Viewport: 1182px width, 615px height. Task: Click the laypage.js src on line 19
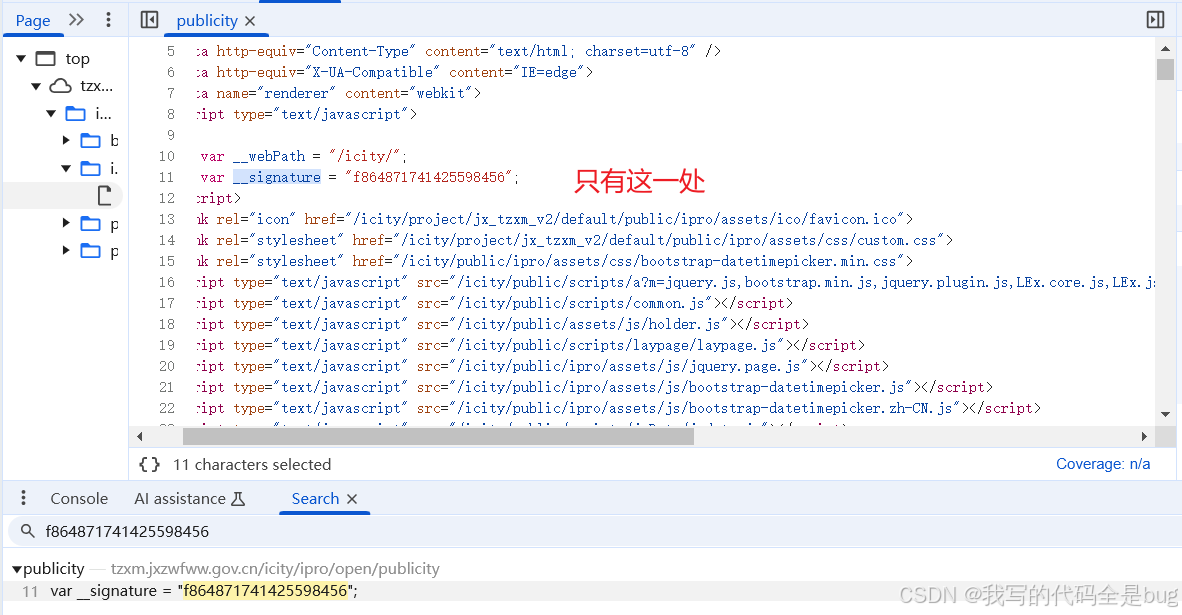point(617,345)
